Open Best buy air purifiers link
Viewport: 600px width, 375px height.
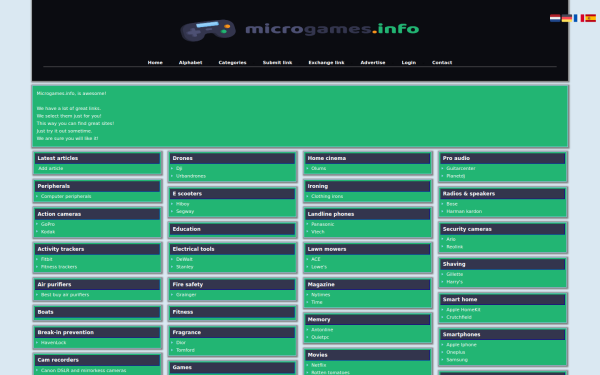(x=65, y=295)
